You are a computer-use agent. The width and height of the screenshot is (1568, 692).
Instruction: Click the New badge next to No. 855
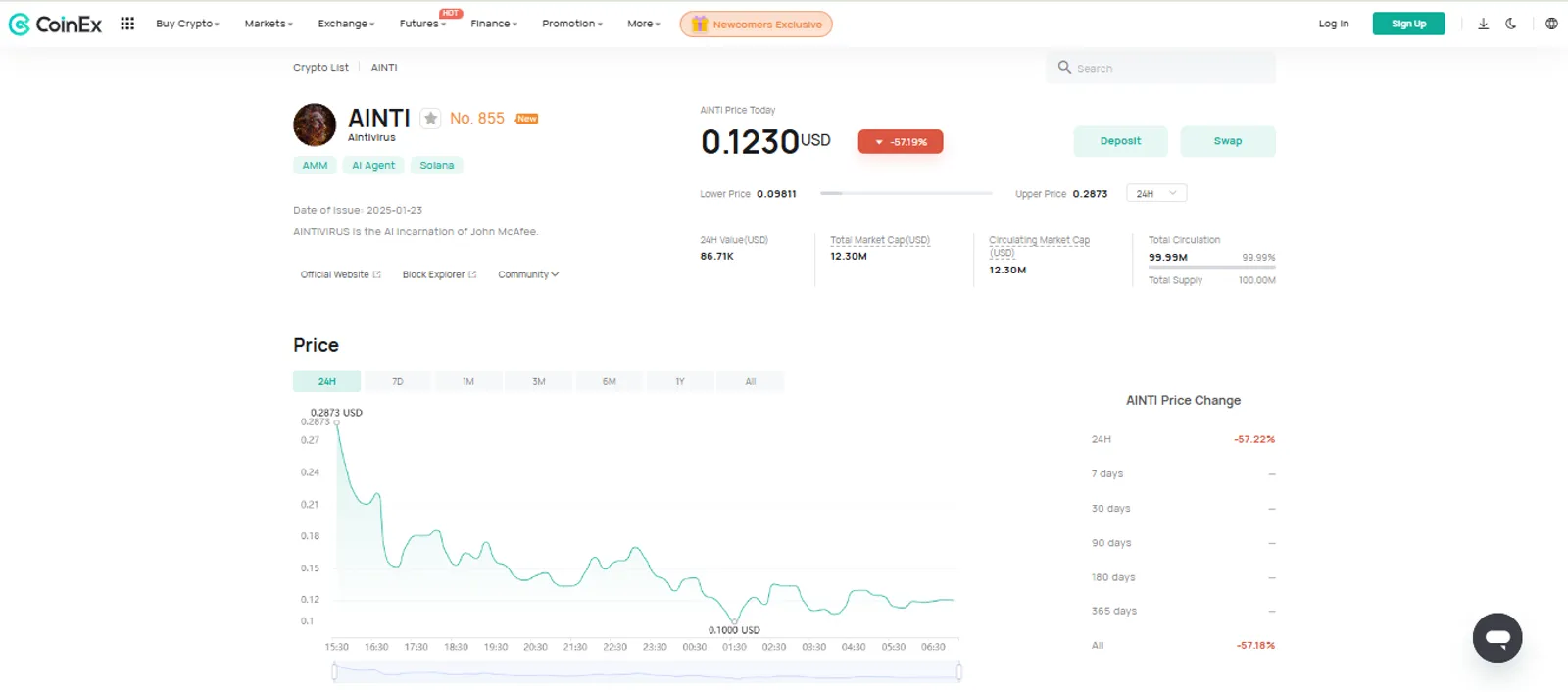point(527,119)
